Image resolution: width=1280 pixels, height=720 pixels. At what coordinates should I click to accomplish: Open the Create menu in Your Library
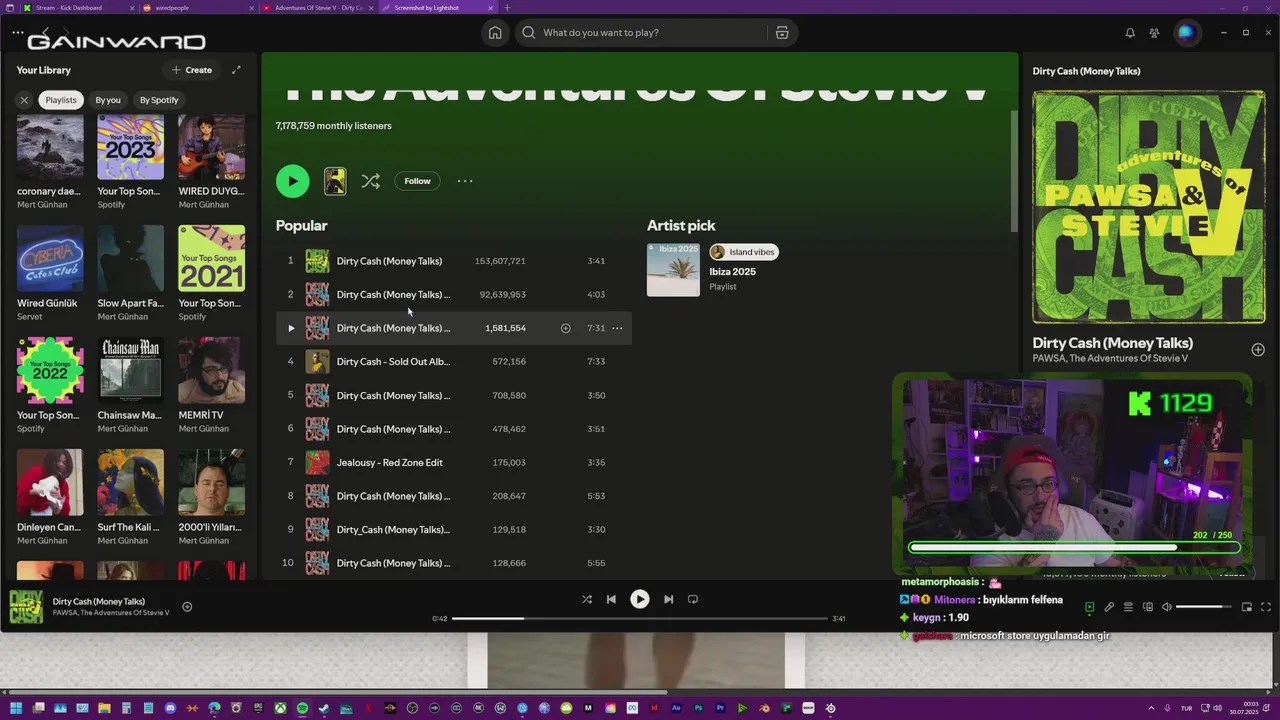point(192,70)
